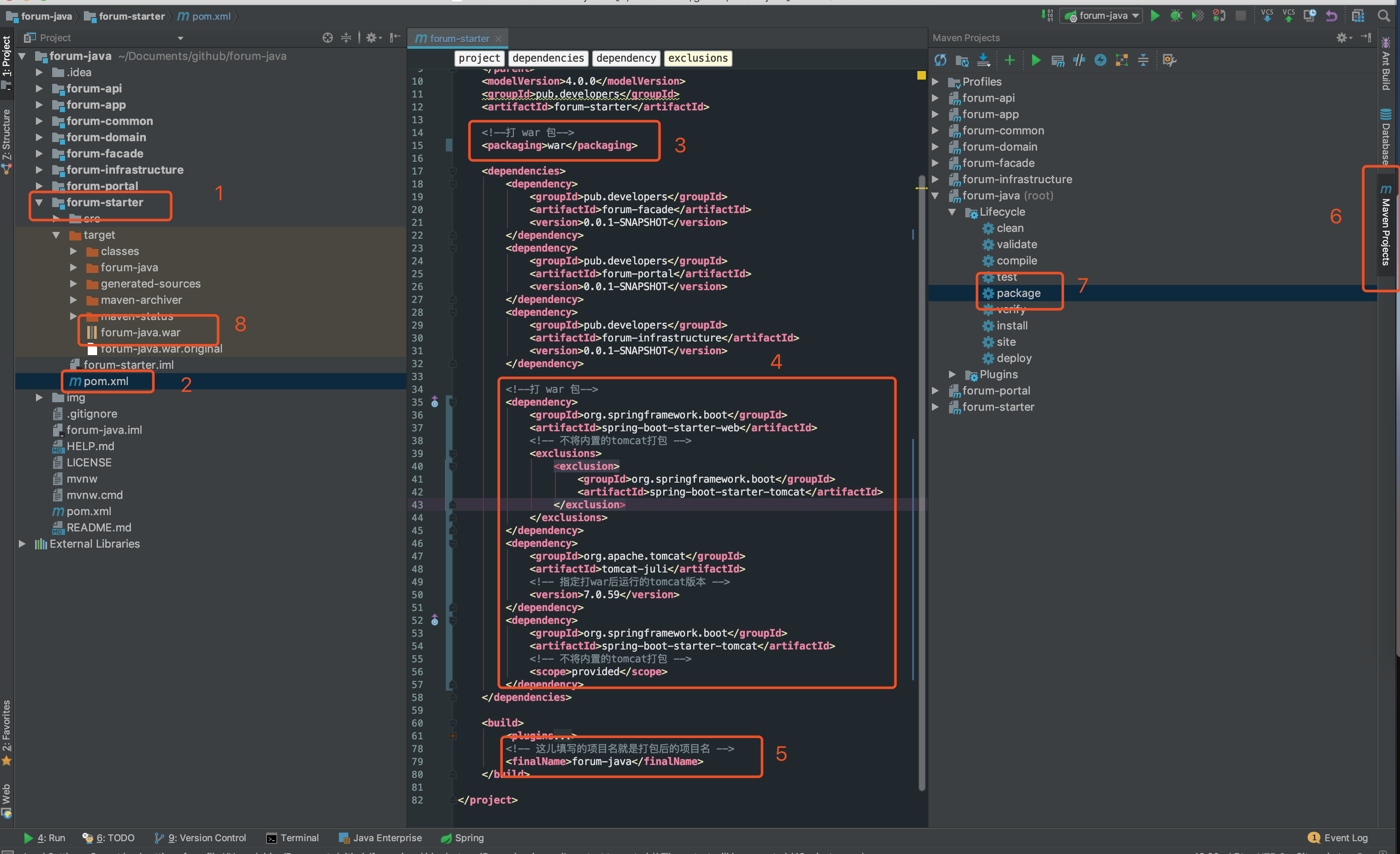This screenshot has width=1400, height=854.
Task: Open the Java Enterprise tool window
Action: 380,838
